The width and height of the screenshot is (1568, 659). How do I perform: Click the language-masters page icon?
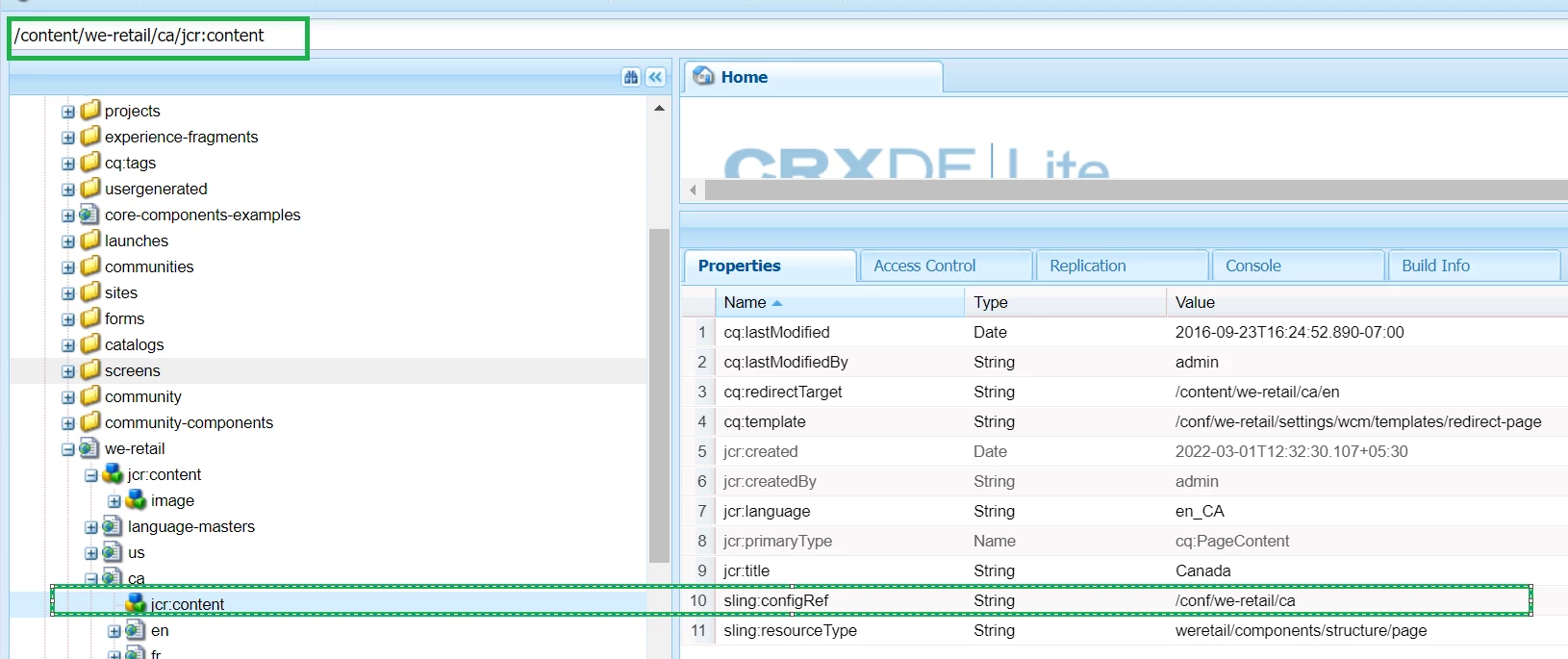113,525
